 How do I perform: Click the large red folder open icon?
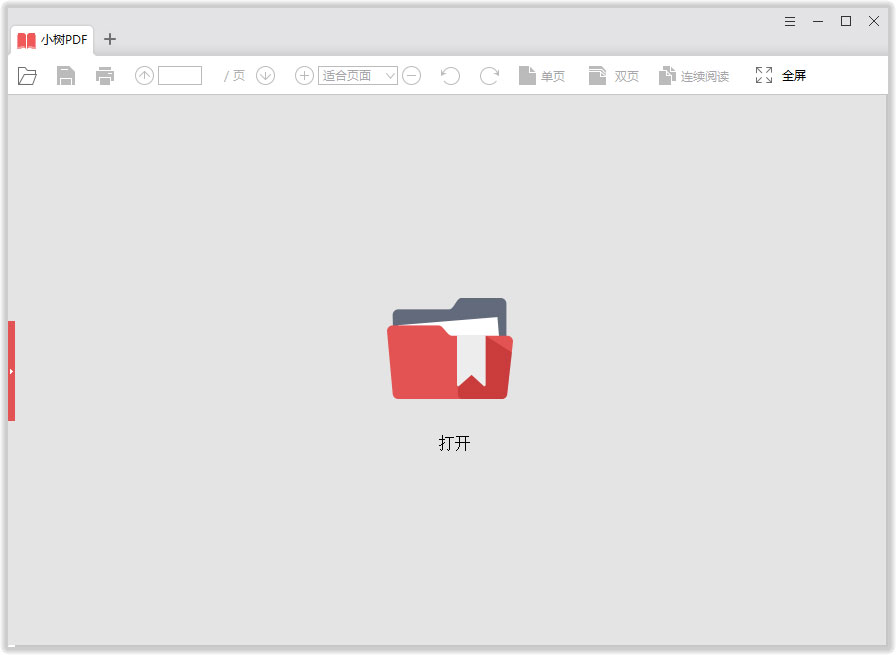[450, 348]
